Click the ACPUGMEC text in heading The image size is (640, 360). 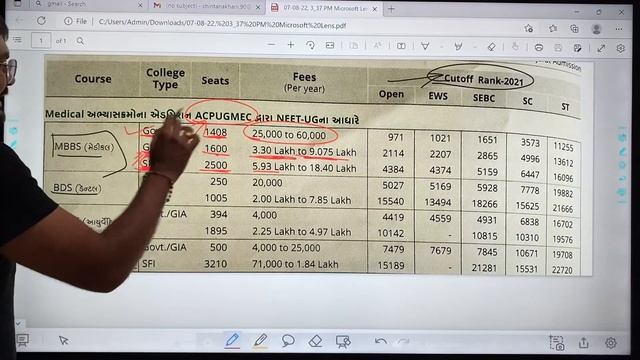[223, 117]
